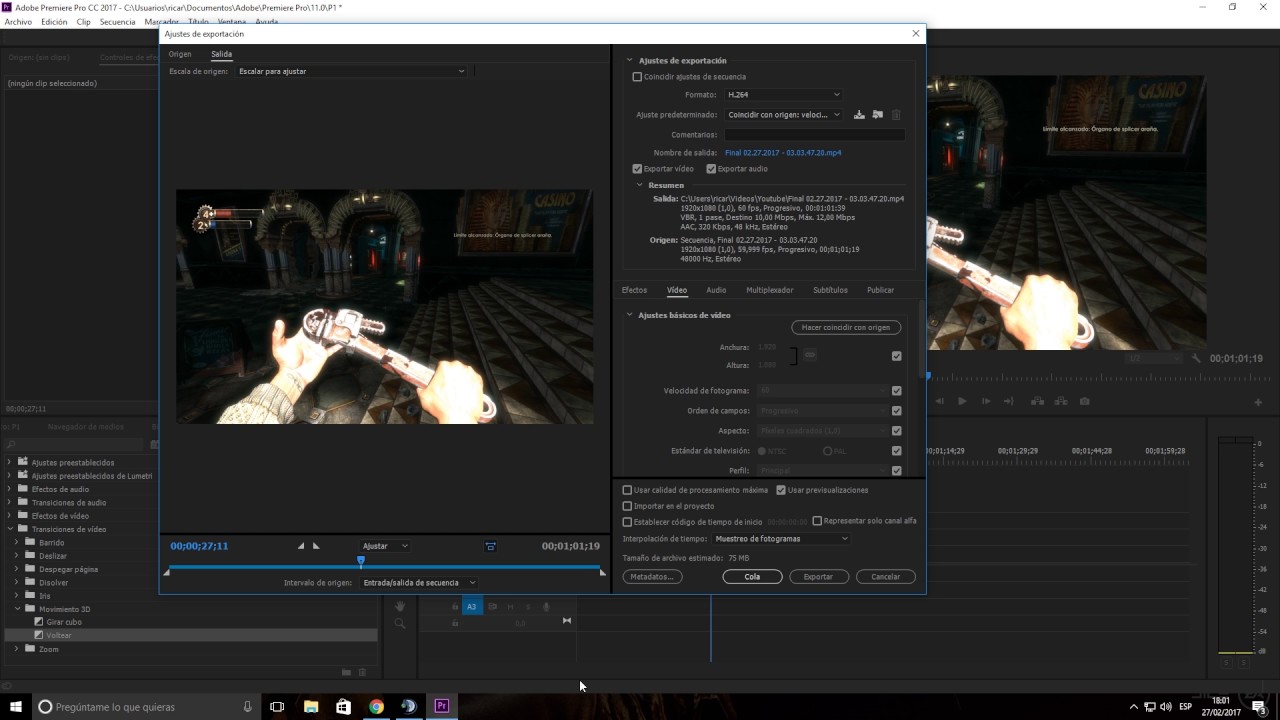Click the Program monitor wrench settings icon
This screenshot has width=1280, height=720.
[1196, 358]
